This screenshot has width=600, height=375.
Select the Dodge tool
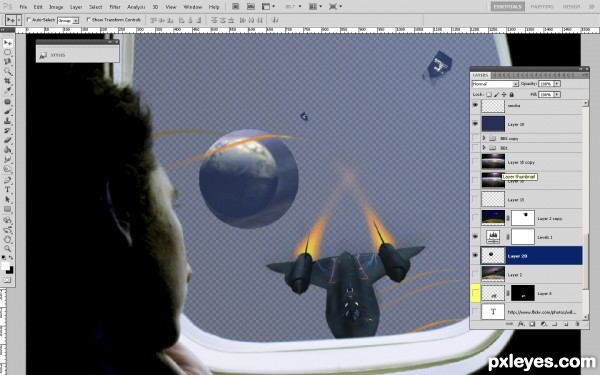7,169
